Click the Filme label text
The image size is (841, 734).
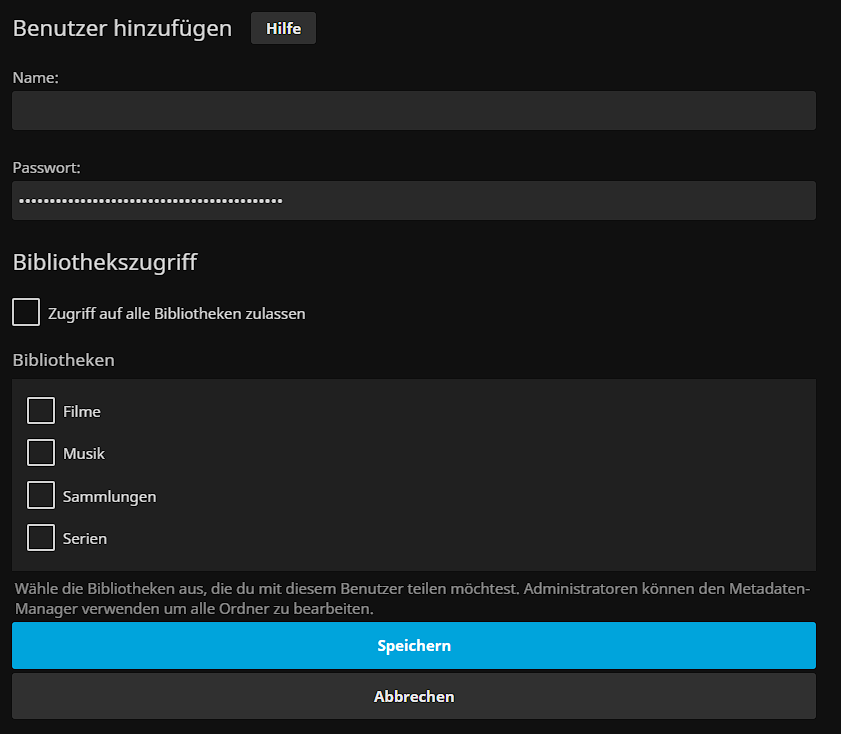[82, 412]
